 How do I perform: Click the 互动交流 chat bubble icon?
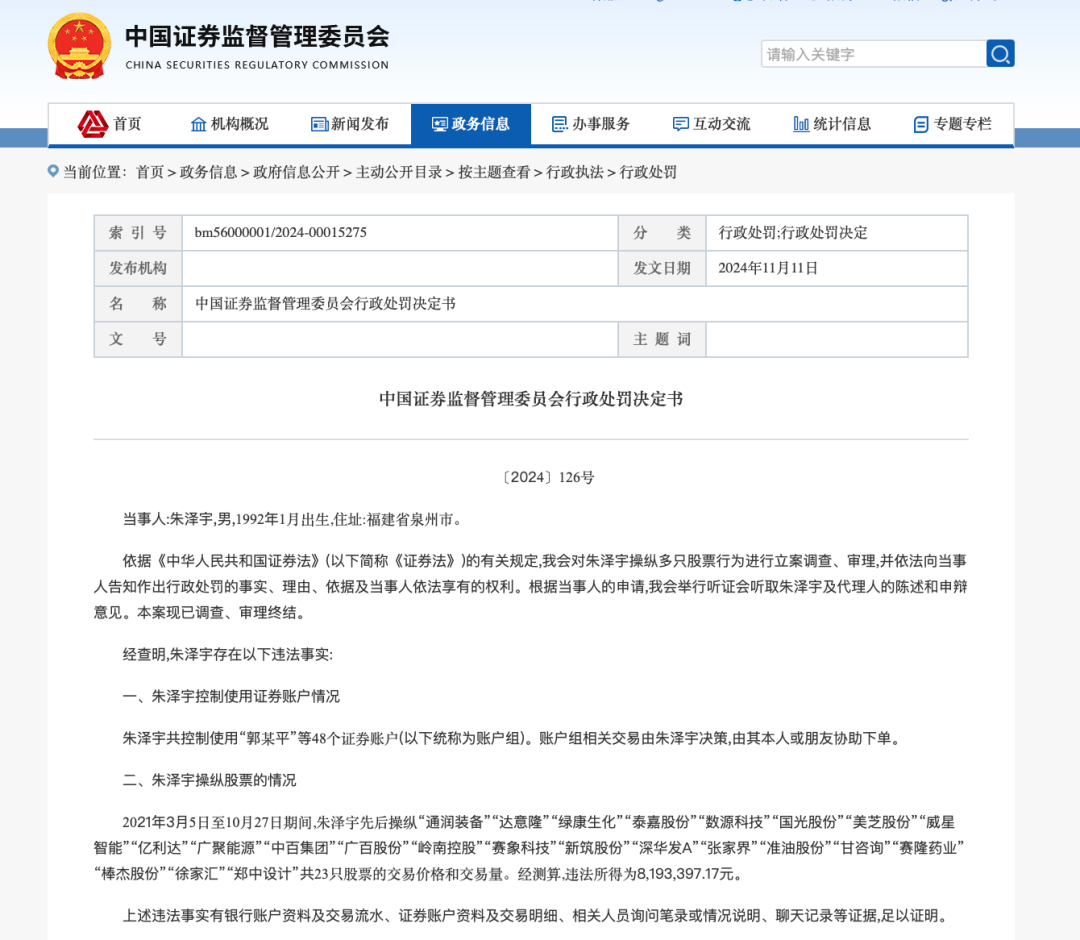tap(681, 124)
